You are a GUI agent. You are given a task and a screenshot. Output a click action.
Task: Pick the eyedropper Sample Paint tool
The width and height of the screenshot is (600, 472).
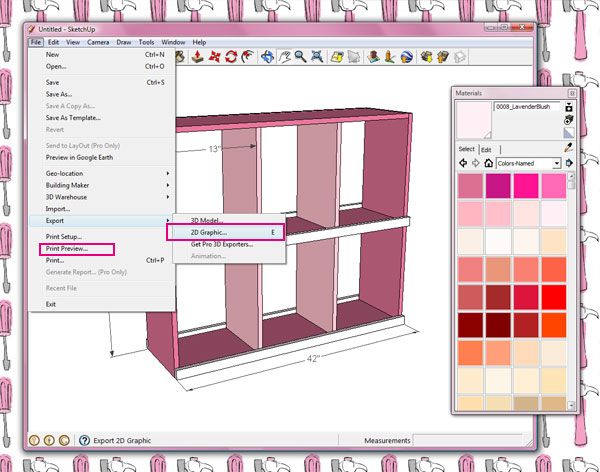click(567, 148)
